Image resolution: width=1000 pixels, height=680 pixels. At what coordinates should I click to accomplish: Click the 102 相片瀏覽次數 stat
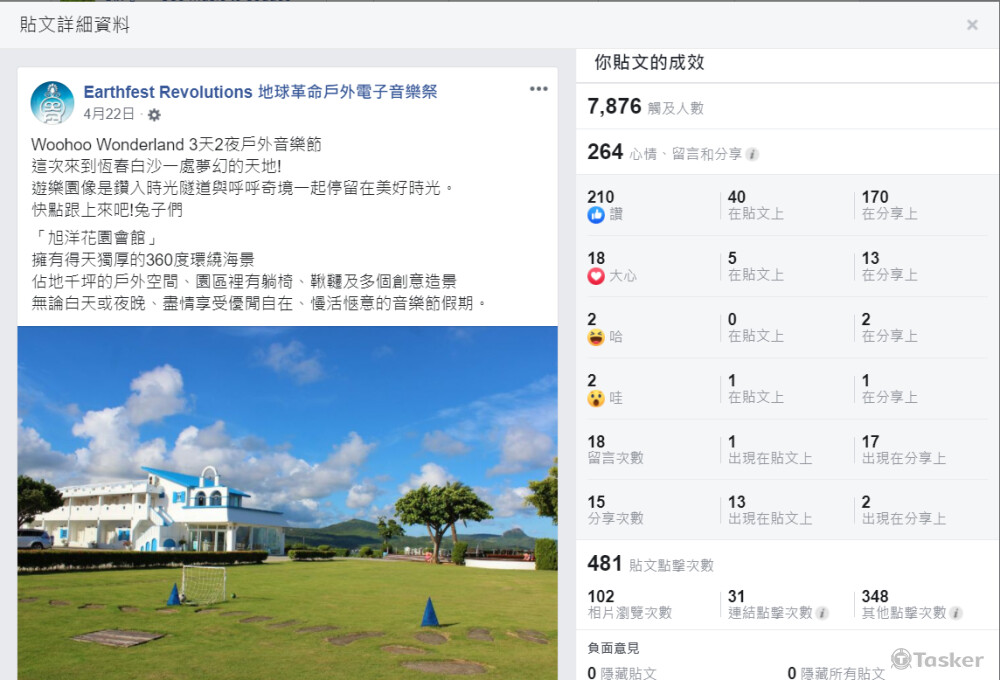coord(629,604)
